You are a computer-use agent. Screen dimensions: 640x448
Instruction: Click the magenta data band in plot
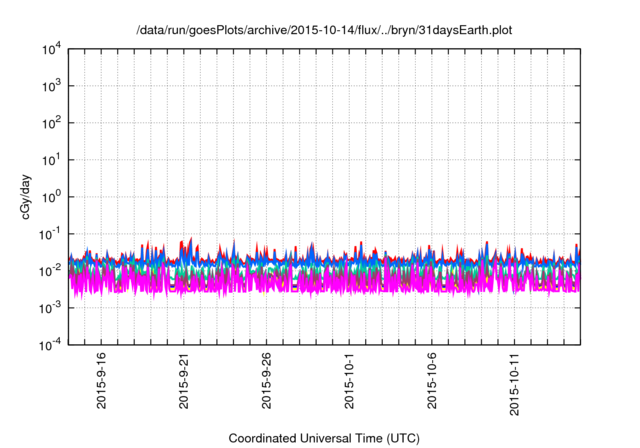coord(300,283)
